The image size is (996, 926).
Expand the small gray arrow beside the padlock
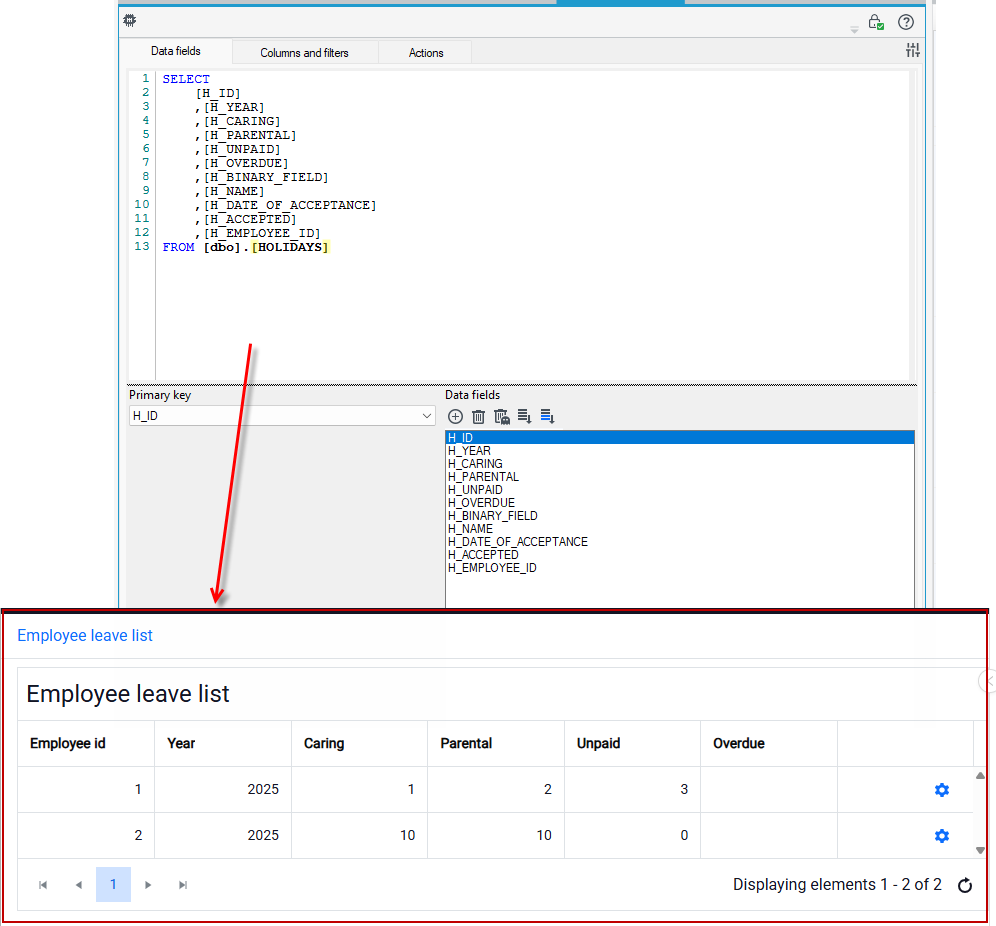click(x=854, y=30)
